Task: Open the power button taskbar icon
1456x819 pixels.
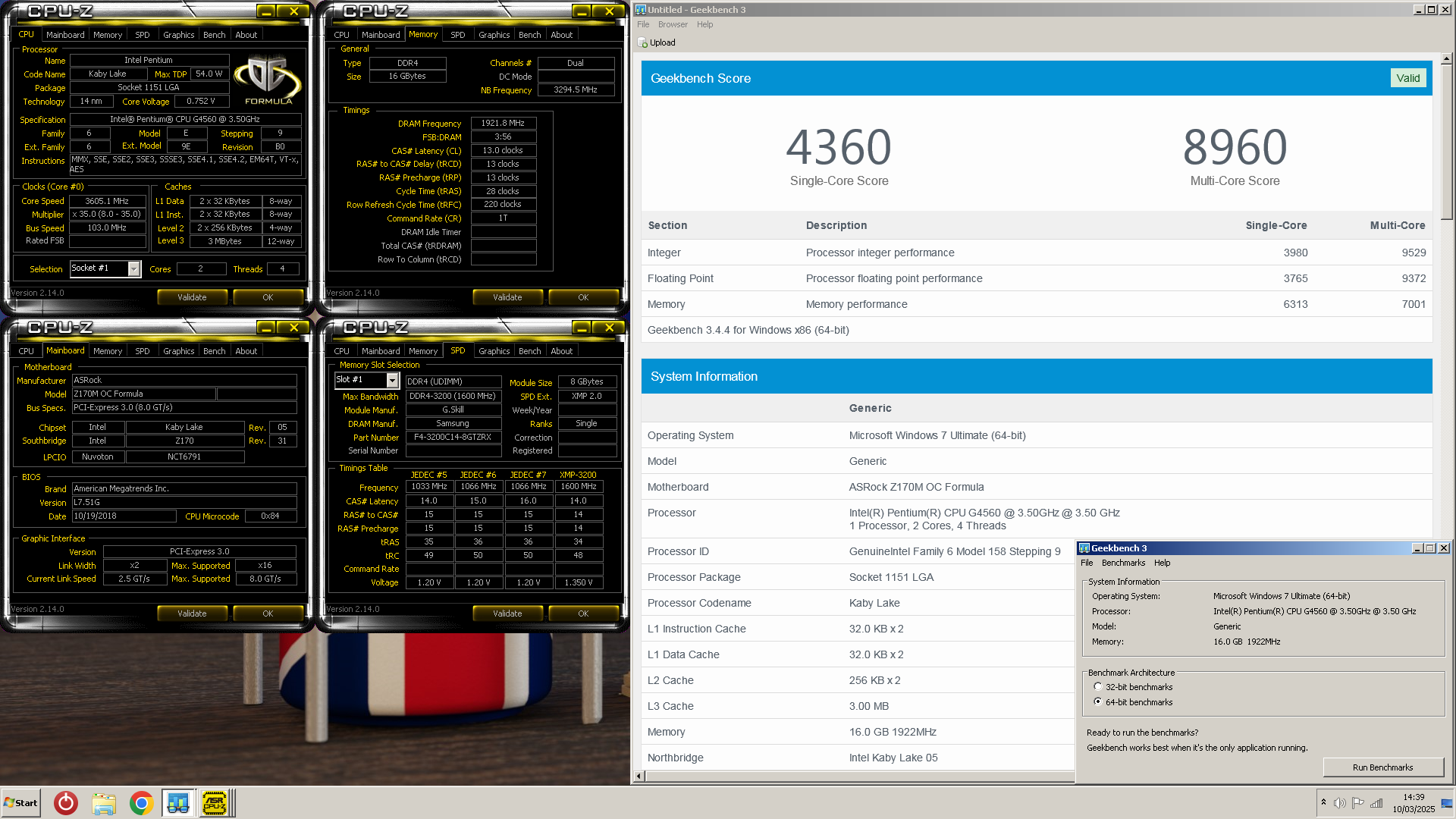Action: (66, 802)
